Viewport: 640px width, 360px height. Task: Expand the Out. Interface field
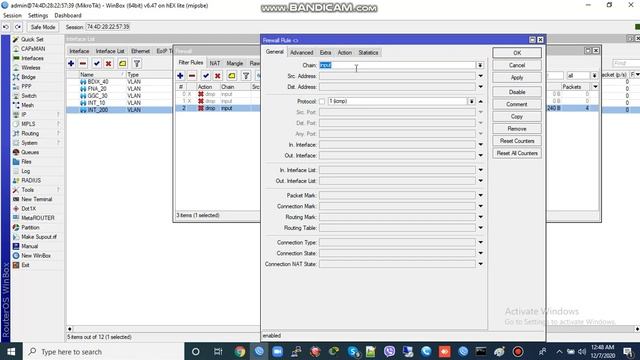480,156
